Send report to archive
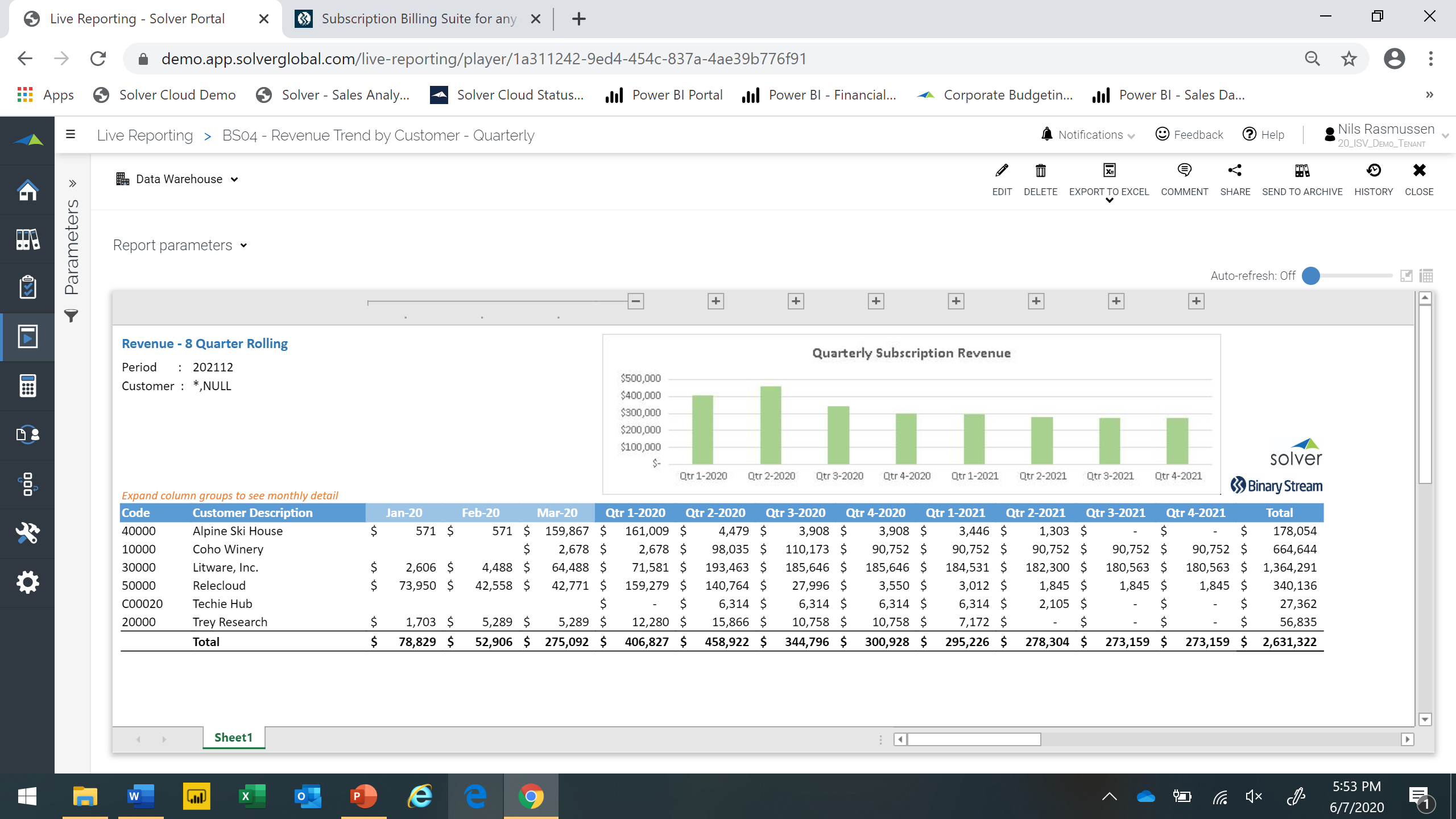 1302,171
